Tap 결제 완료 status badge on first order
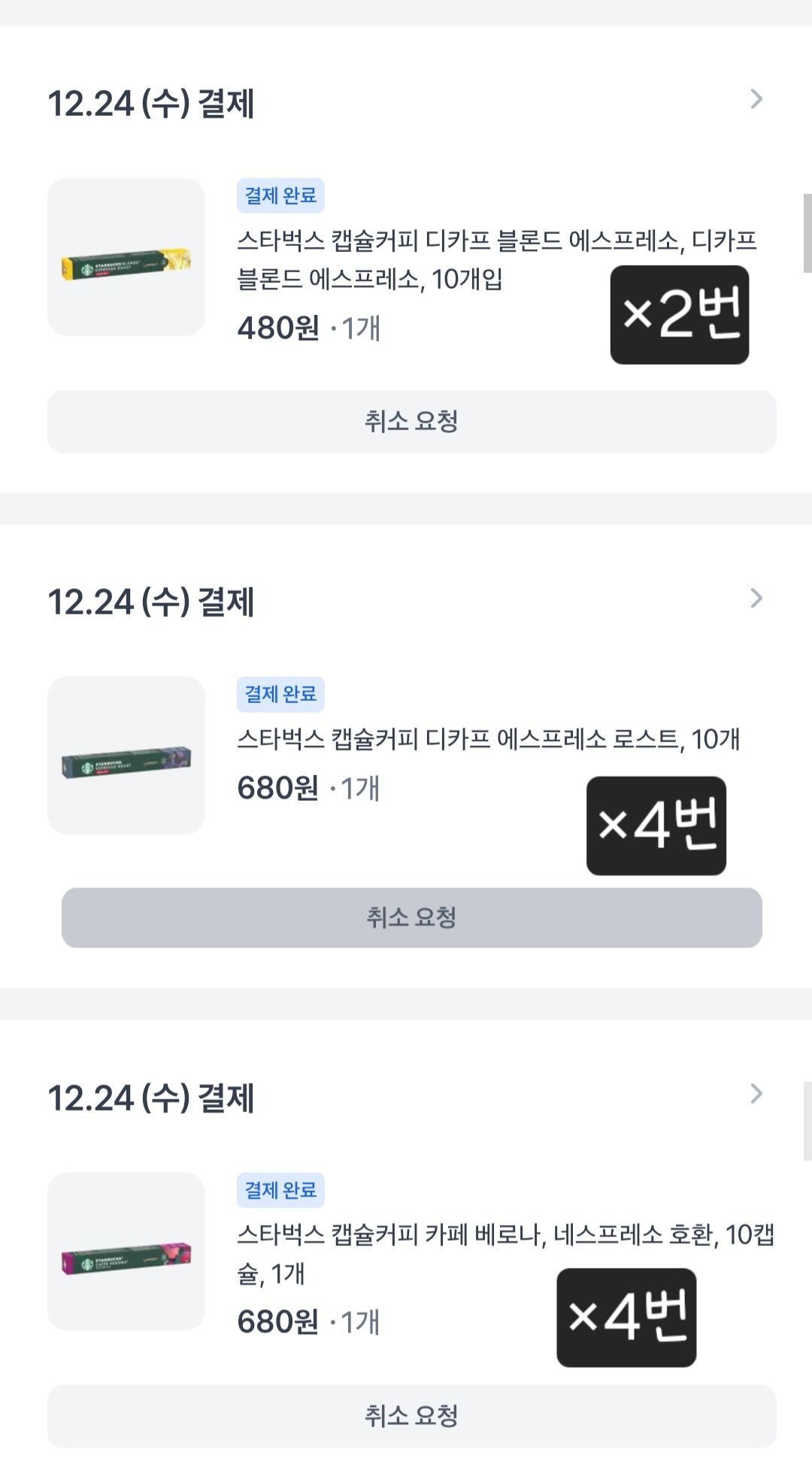 [x=280, y=196]
